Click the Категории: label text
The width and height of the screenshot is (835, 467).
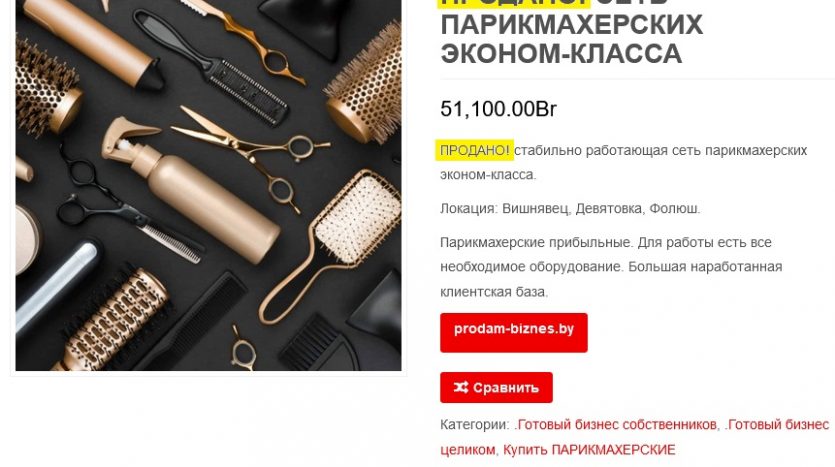pos(474,424)
